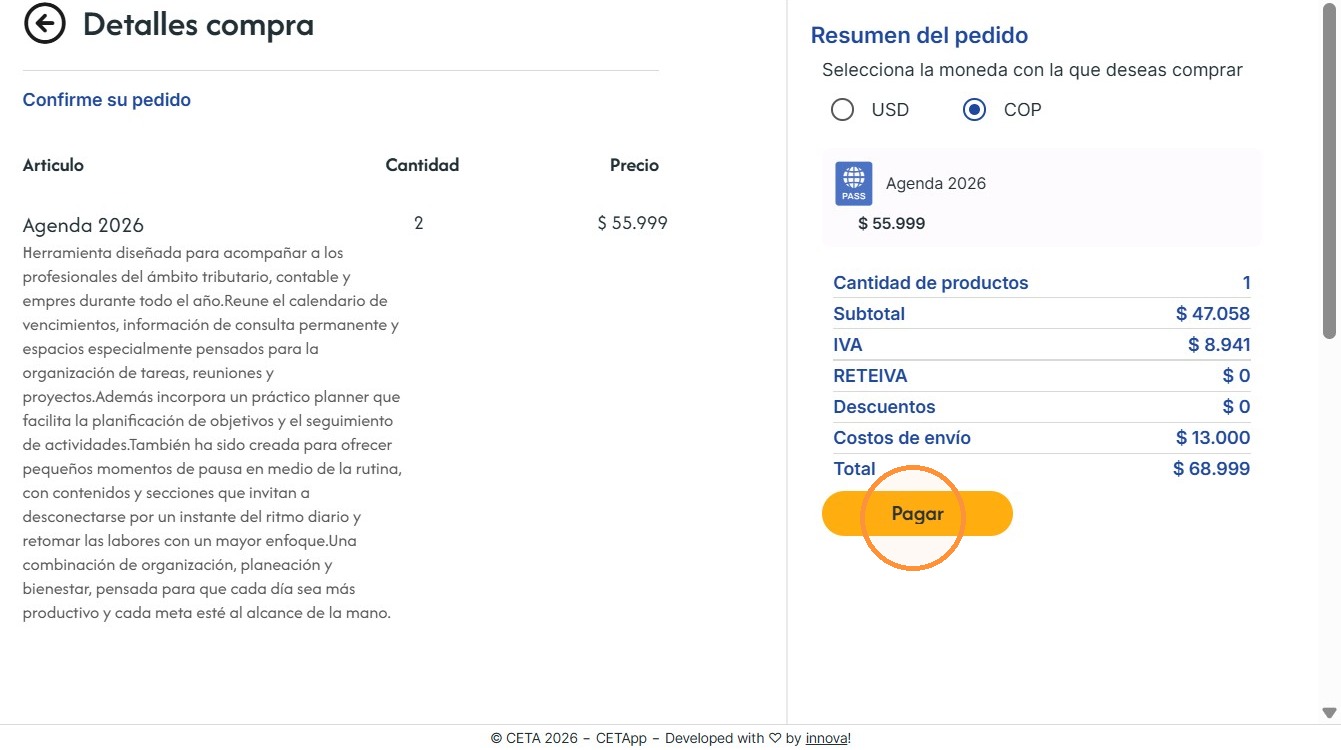Click the Detalles compra heading

click(198, 24)
